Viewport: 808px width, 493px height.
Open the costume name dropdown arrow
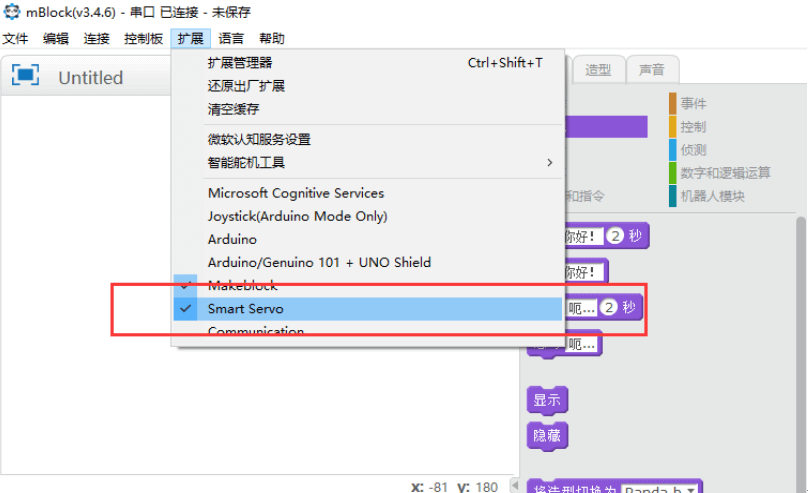690,489
